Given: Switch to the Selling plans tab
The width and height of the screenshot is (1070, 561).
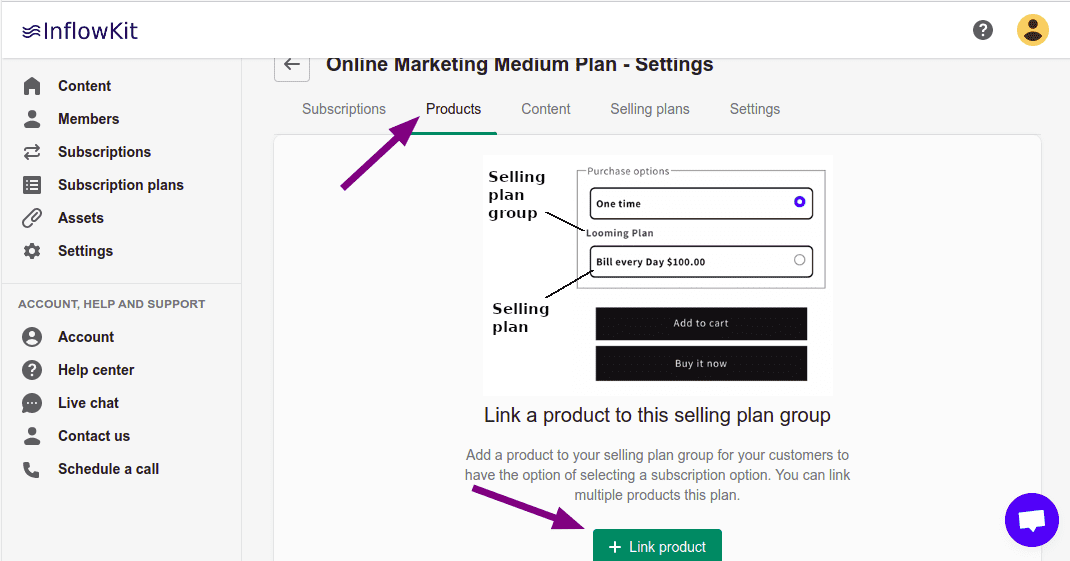Looking at the screenshot, I should coord(649,109).
